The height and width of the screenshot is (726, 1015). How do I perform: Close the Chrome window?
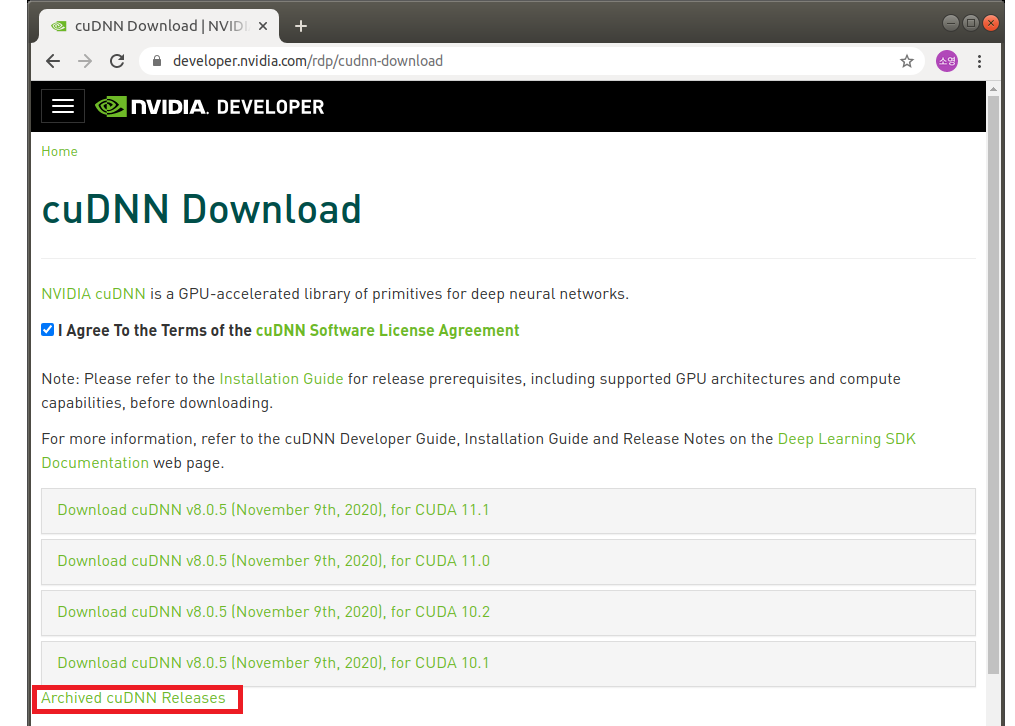pos(990,23)
